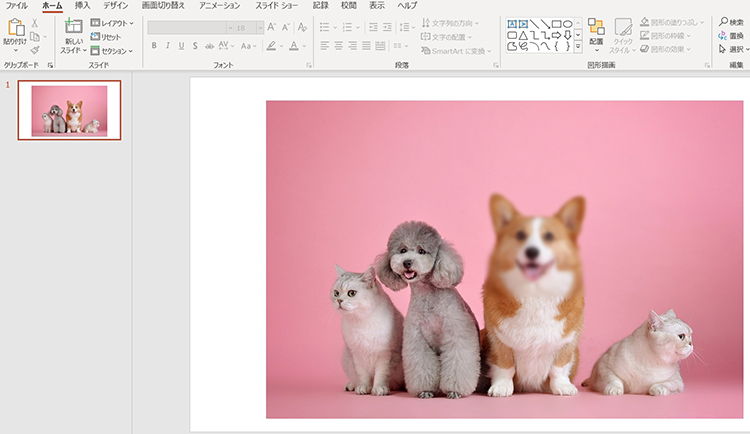
Task: Select the Format Painter brush icon
Action: [35, 49]
